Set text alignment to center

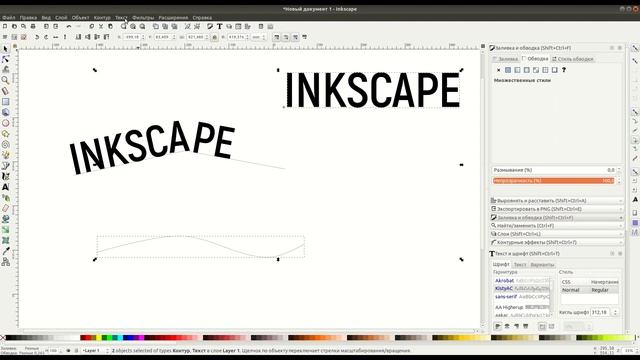pyautogui.click(x=507, y=326)
